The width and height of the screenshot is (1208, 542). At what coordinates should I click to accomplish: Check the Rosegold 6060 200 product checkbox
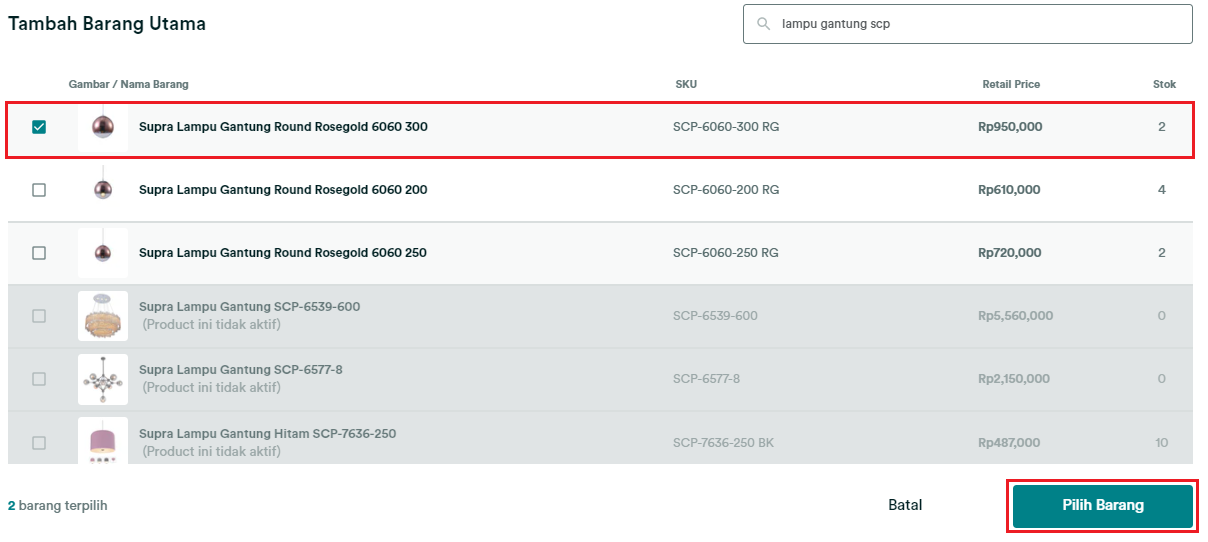(x=39, y=190)
